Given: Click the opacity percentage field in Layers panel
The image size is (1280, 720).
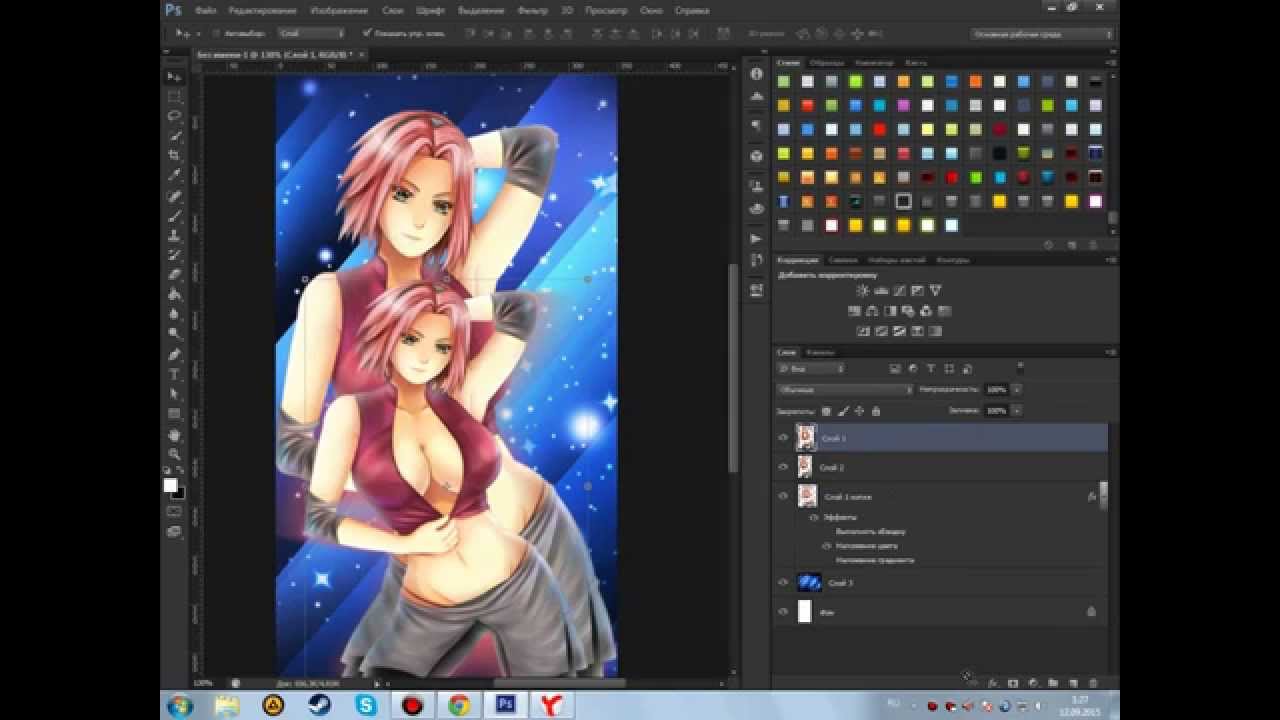Looking at the screenshot, I should (x=996, y=389).
